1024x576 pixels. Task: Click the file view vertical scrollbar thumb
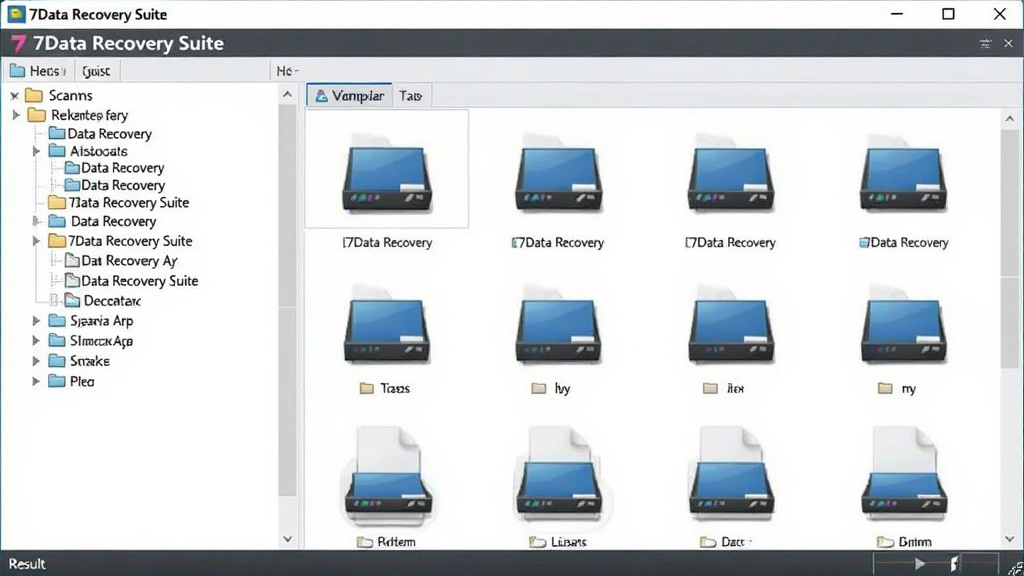1010,248
